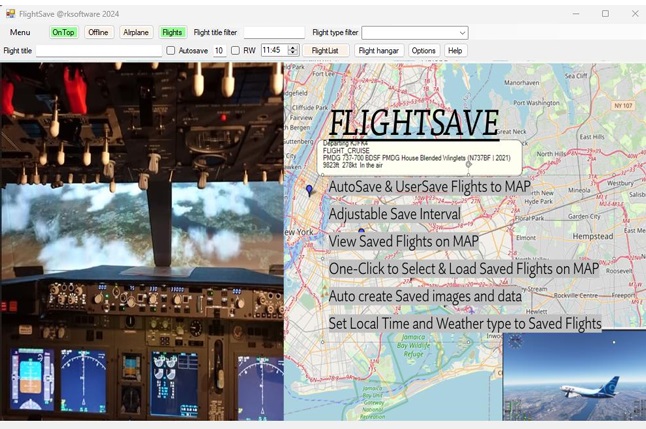Open the Options button
The image size is (646, 429).
pyautogui.click(x=424, y=50)
